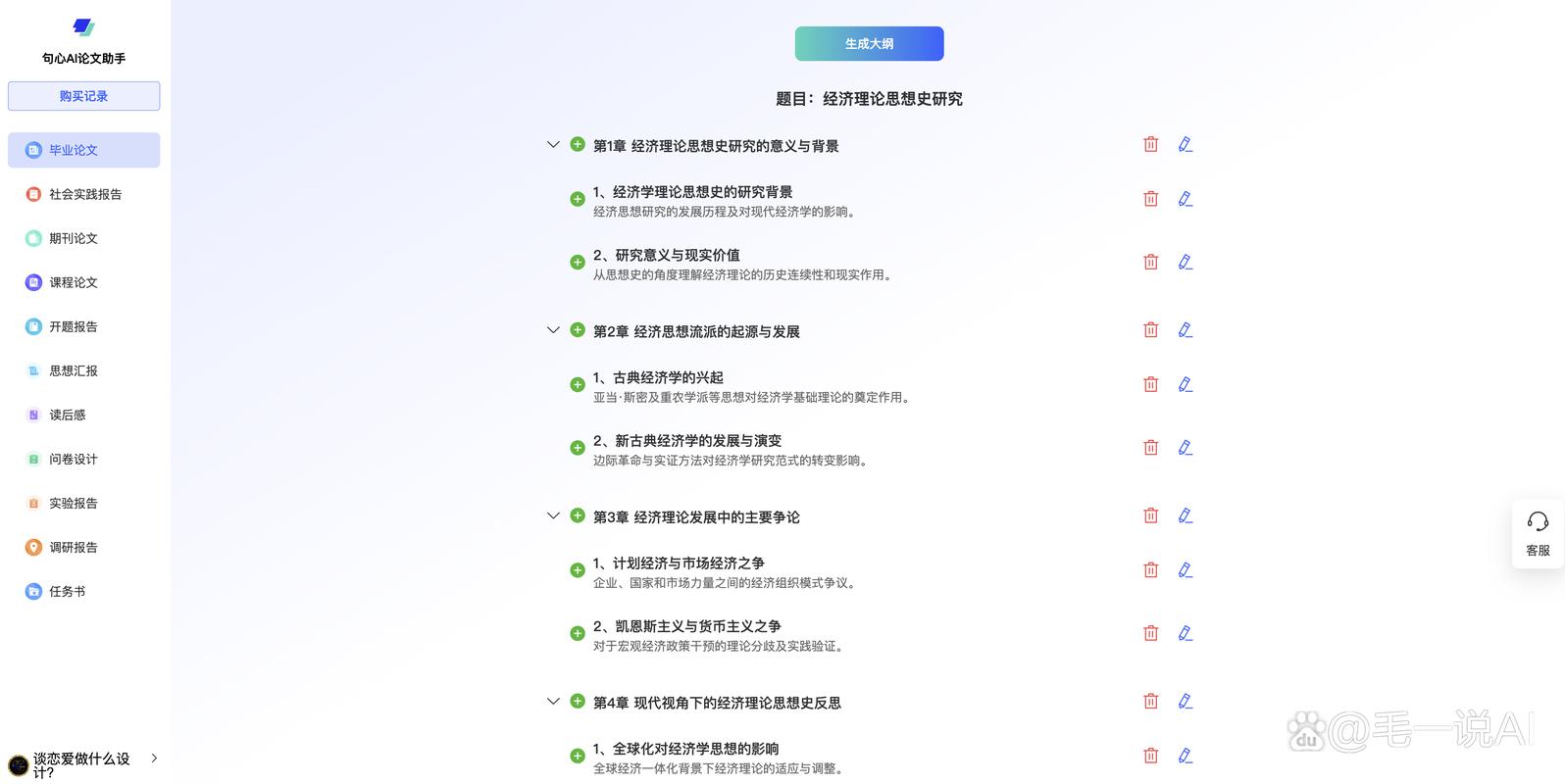Delete Chapter 1 第1章 heading row
Viewport: 1565px width, 784px height.
[x=1151, y=144]
